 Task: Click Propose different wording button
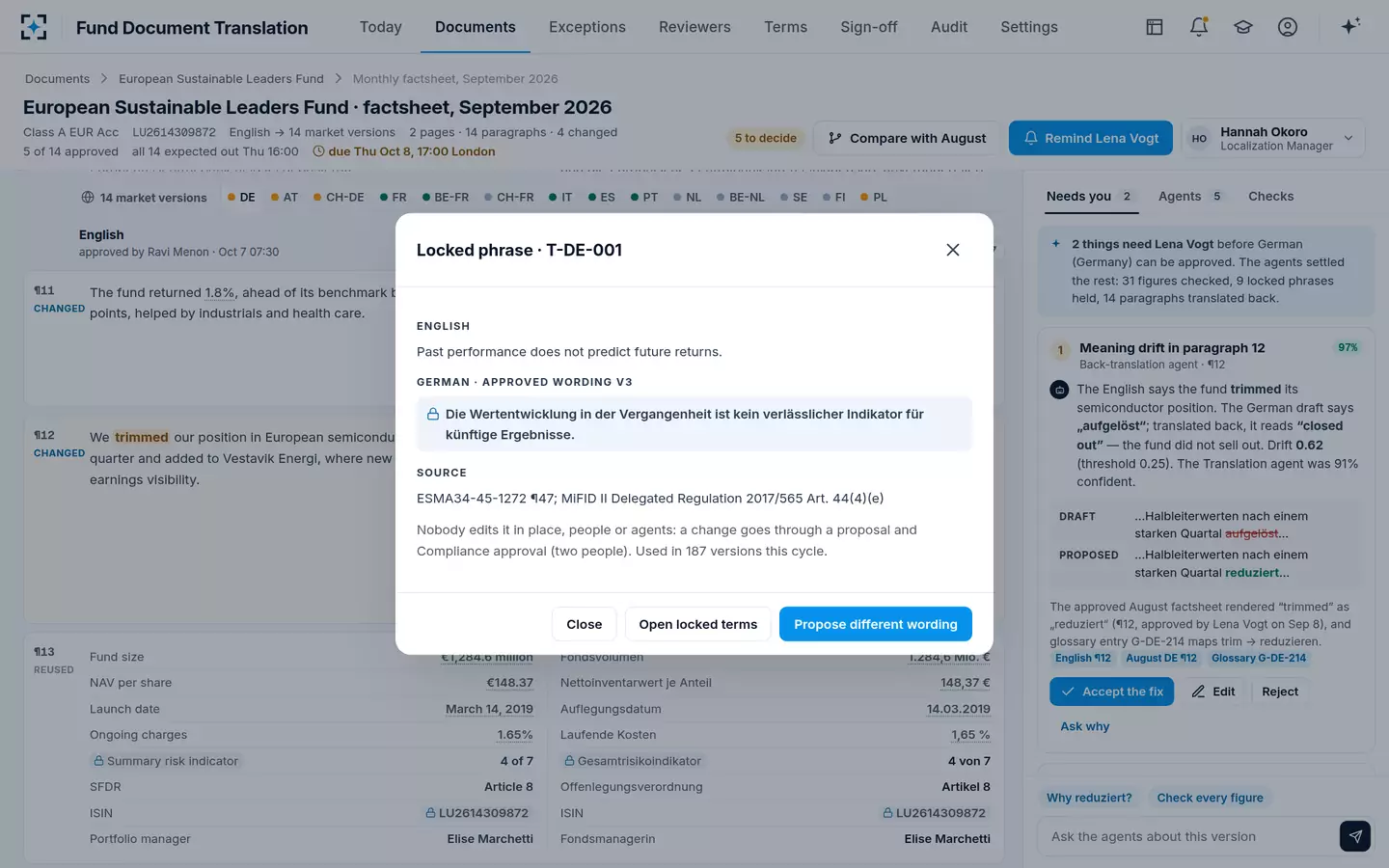pyautogui.click(x=876, y=624)
